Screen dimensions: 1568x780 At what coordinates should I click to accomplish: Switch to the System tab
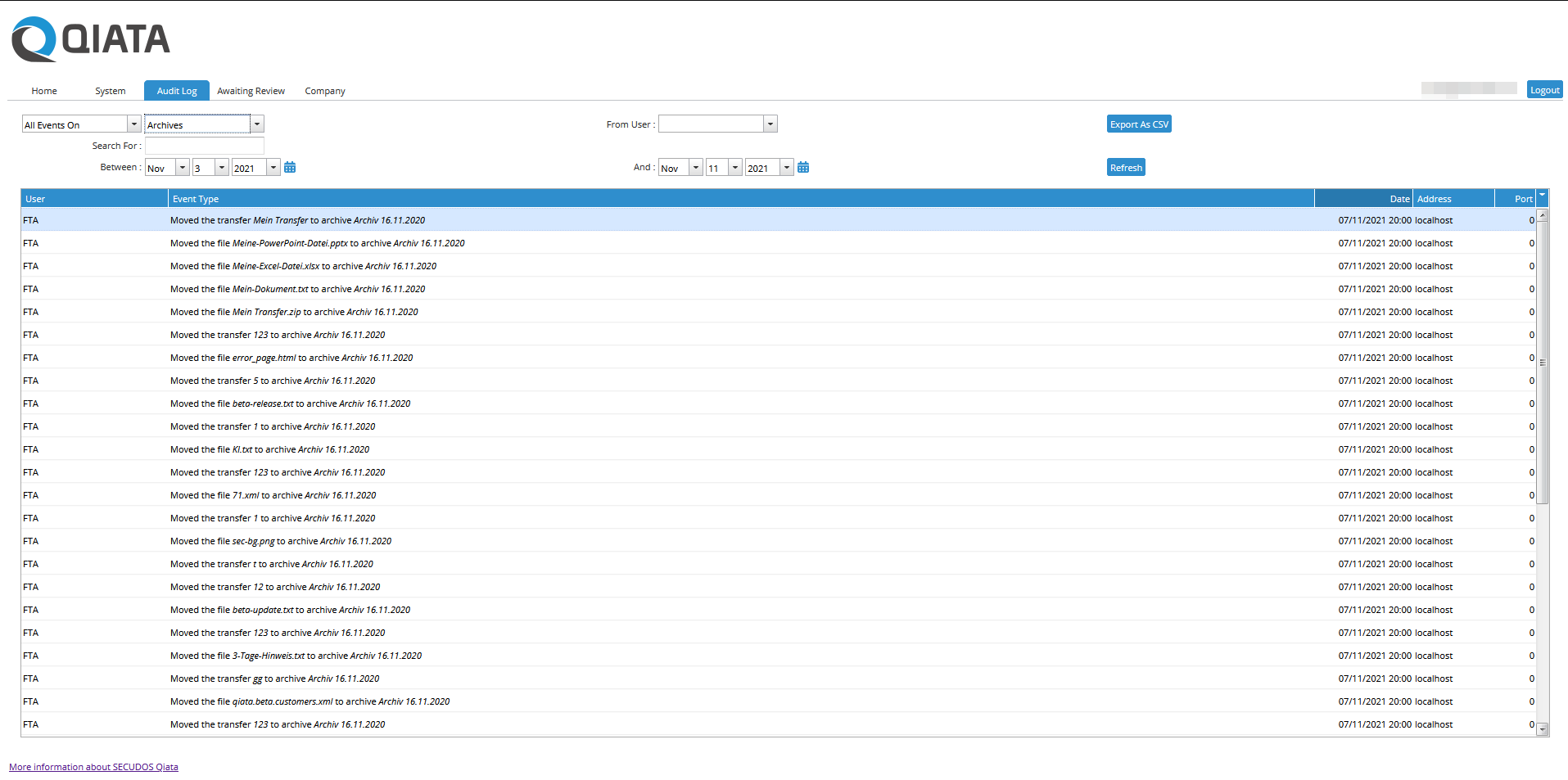point(111,90)
